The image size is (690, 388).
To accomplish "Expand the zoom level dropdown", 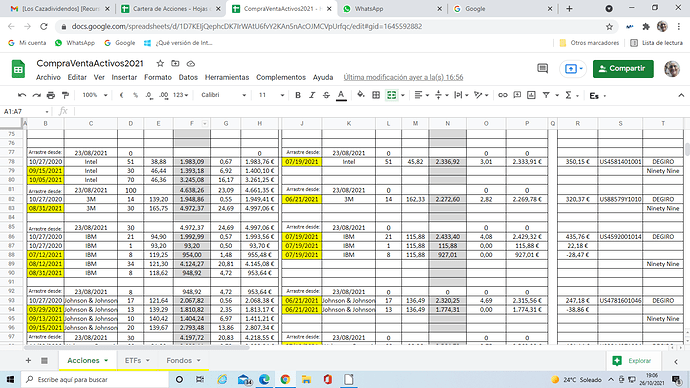I will (x=95, y=95).
